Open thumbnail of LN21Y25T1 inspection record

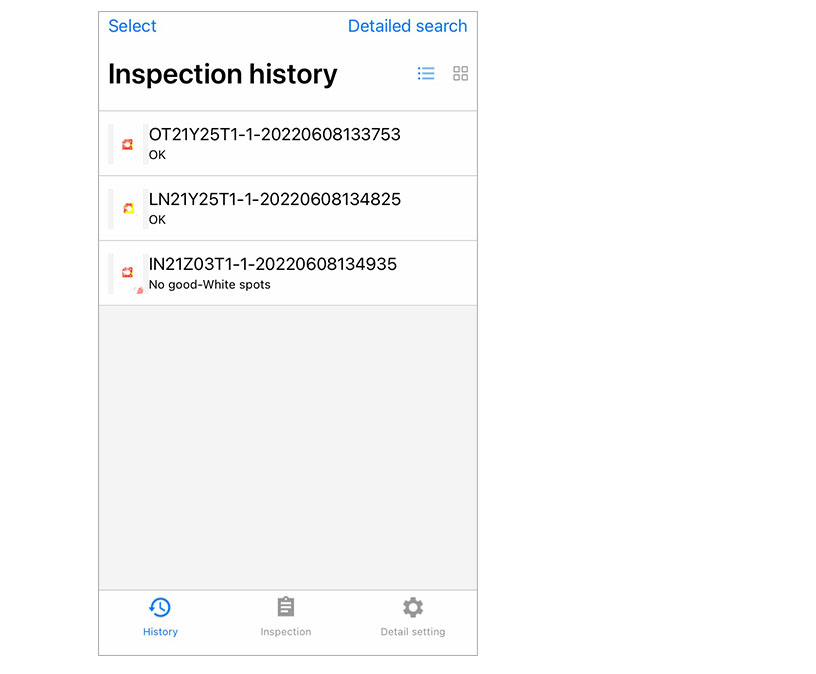tap(127, 209)
